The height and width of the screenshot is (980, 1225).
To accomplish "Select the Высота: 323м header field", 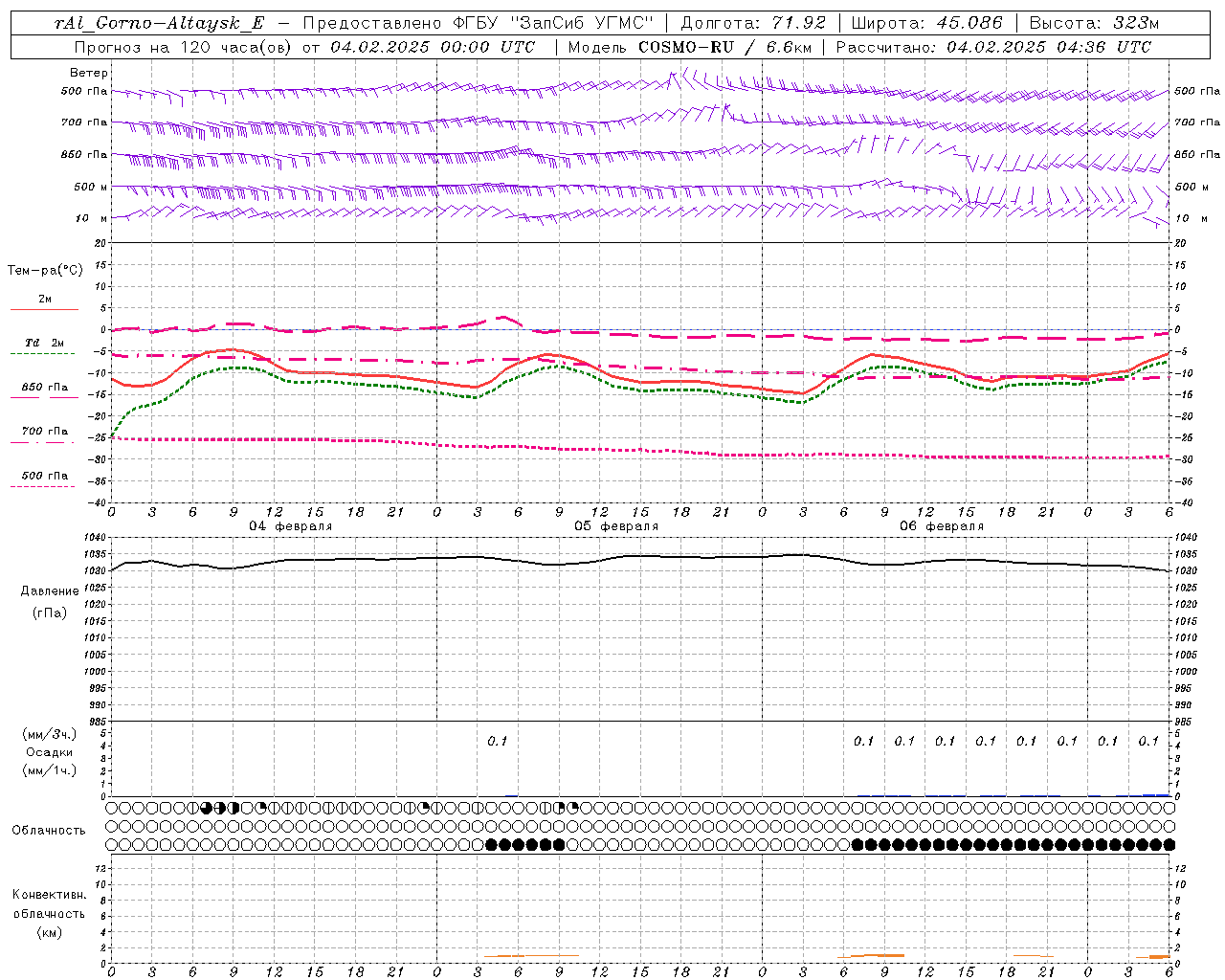I will [1094, 23].
